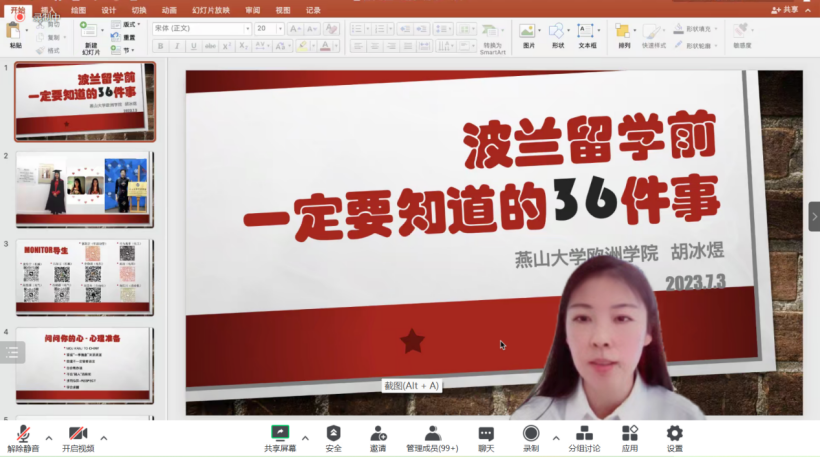Viewport: 820px width, 457px height.
Task: Toggle the Record (录制) button
Action: [531, 434]
